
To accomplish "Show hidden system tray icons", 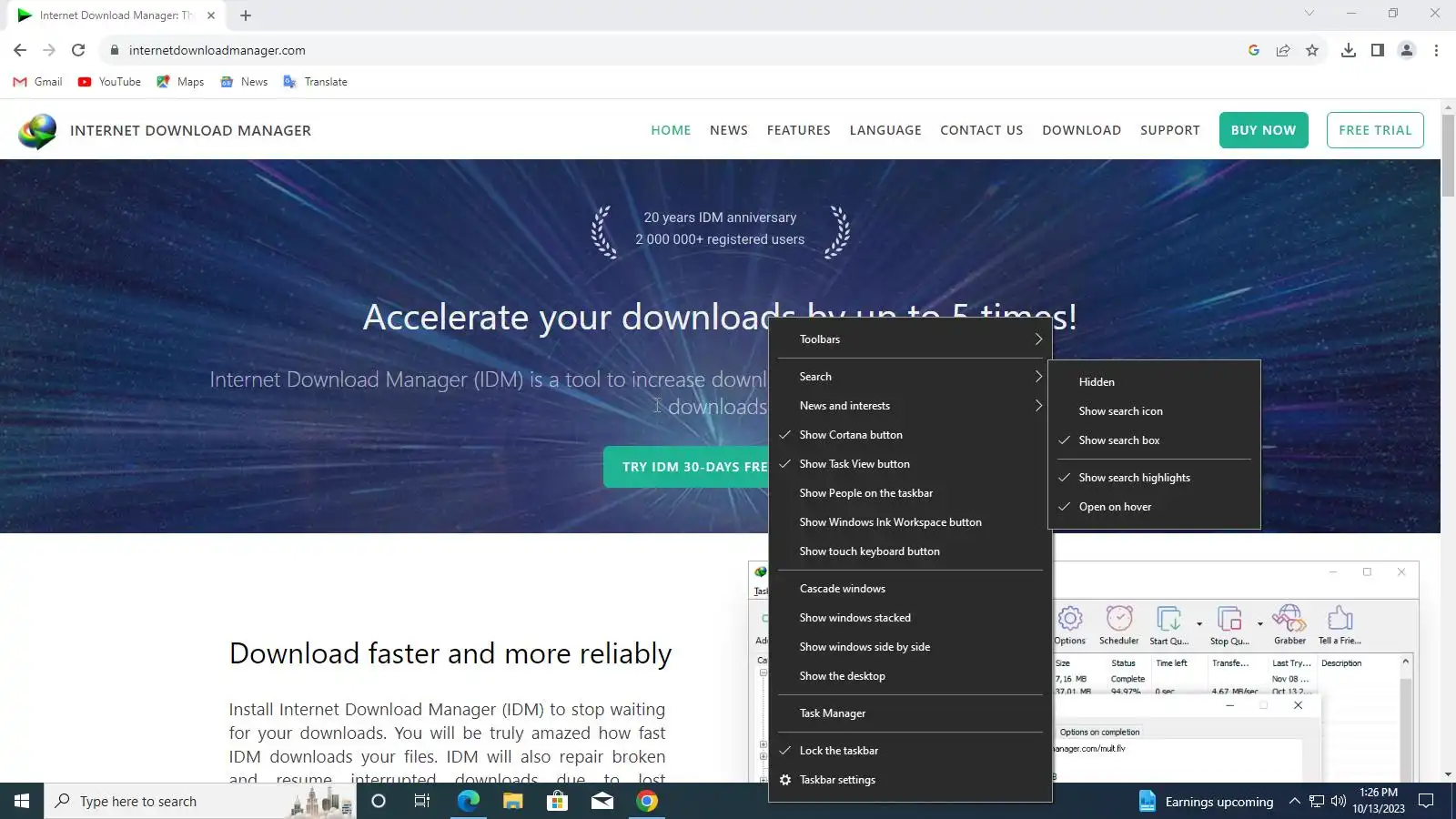I will (1294, 801).
